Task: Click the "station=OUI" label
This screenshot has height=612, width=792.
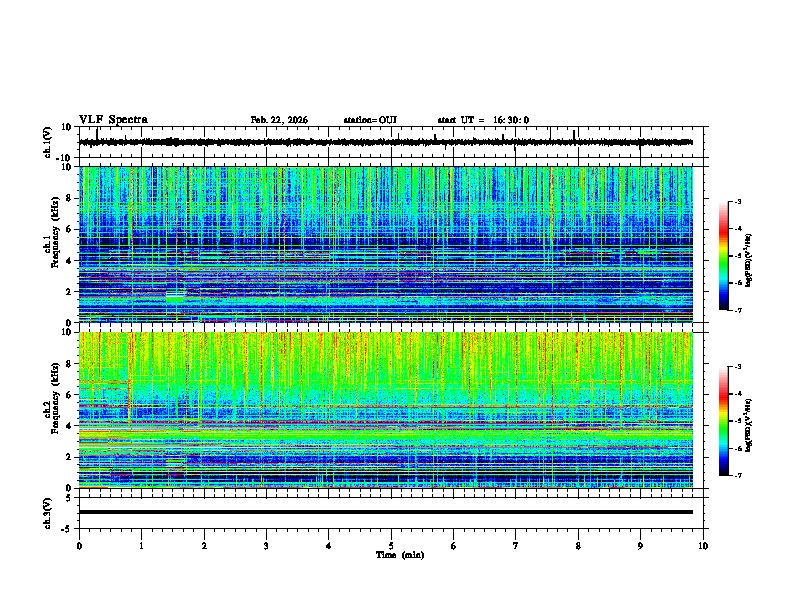Action: tap(370, 120)
